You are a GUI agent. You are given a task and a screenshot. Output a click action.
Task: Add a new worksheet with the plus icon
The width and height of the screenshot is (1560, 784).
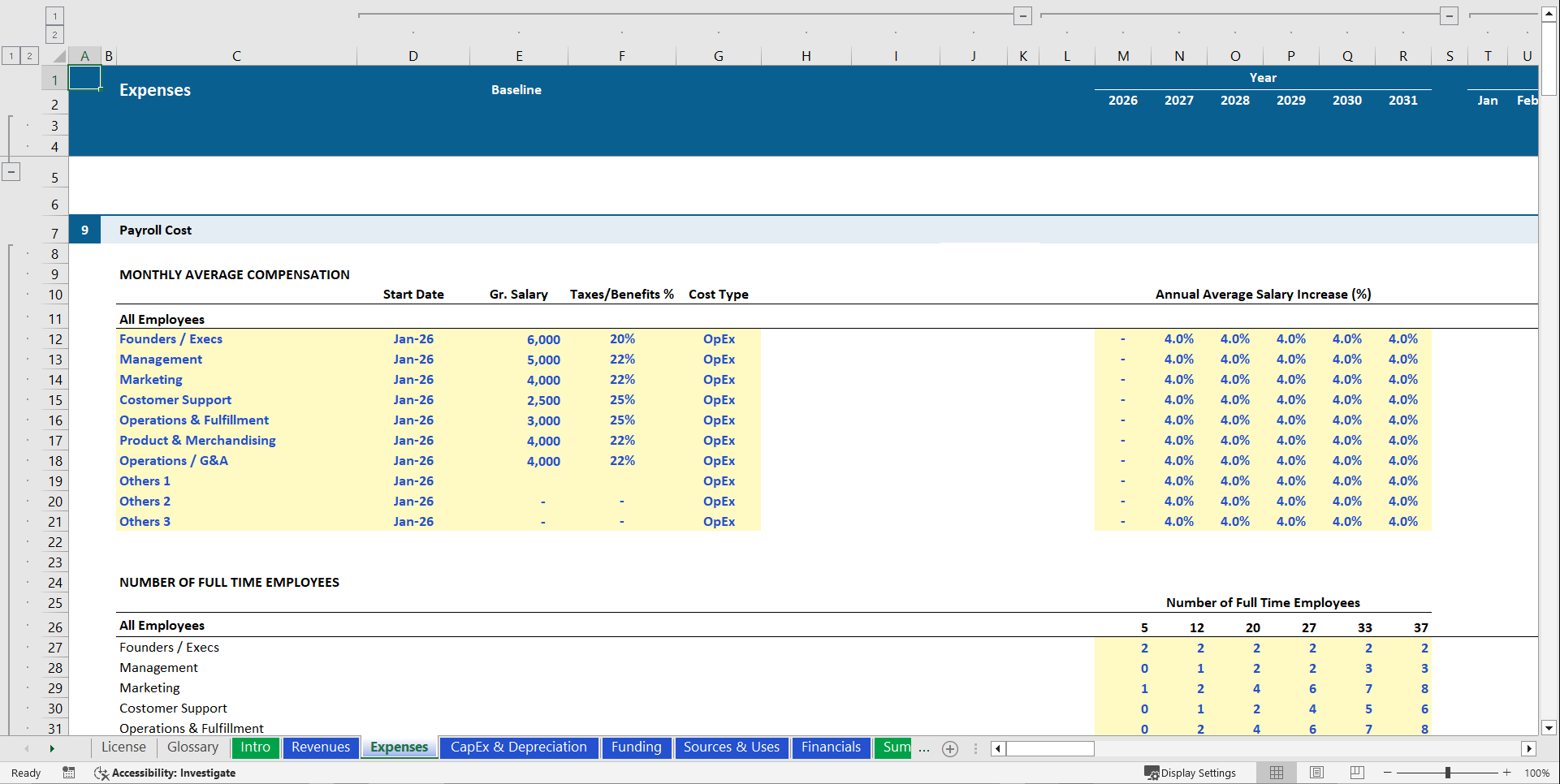click(949, 748)
